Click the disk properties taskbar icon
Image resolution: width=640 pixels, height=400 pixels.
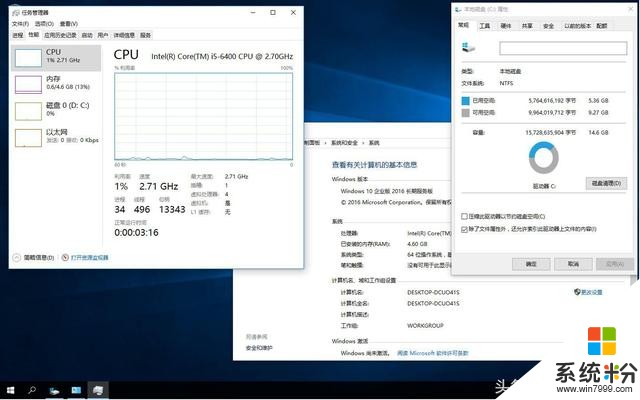(x=54, y=391)
